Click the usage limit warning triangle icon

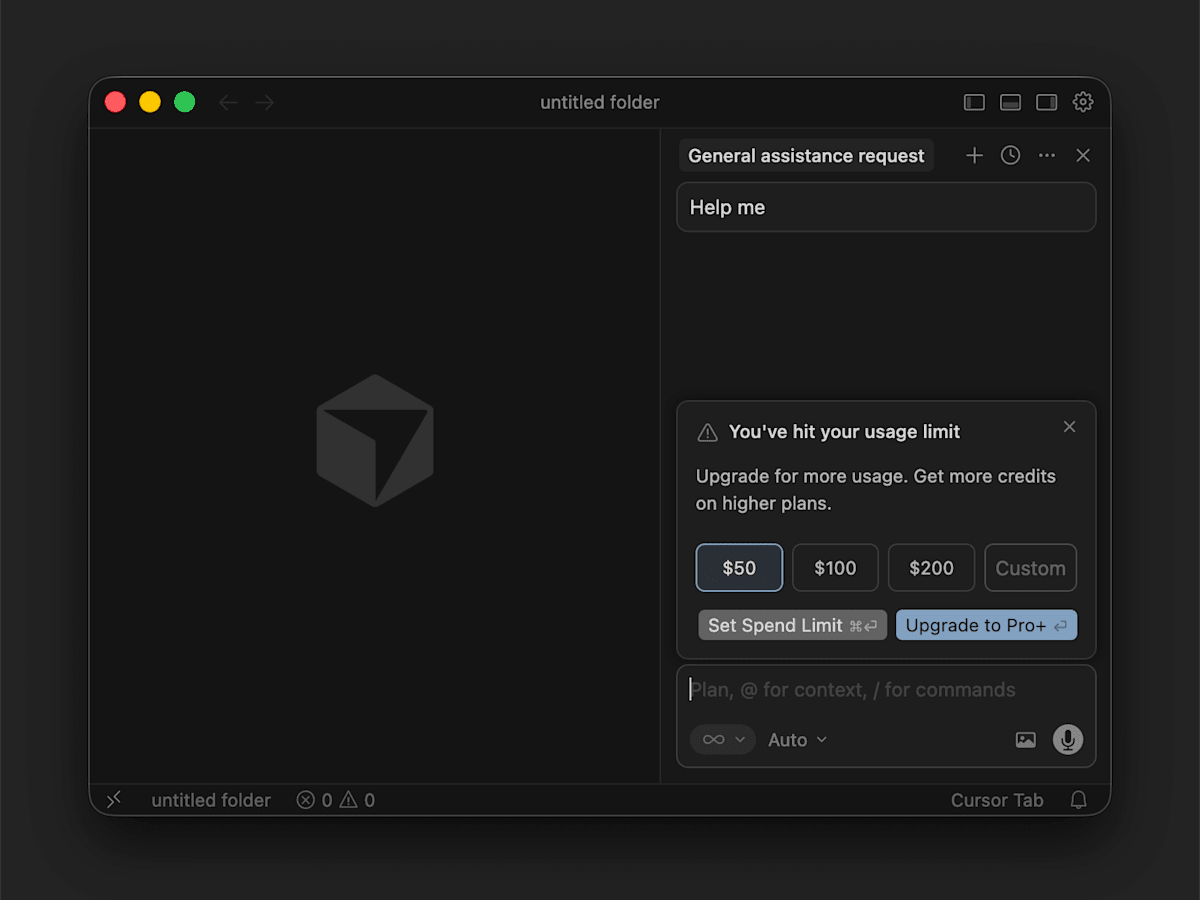[707, 432]
